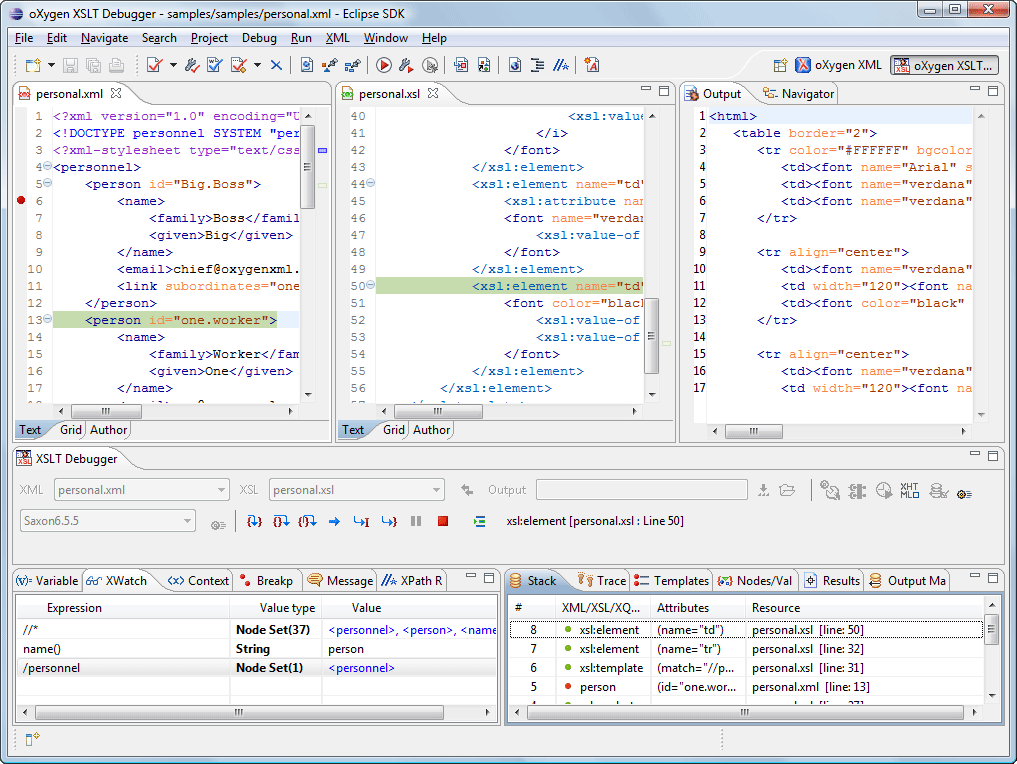Click the Run to cursor debugger icon
1017x764 pixels.
361,521
